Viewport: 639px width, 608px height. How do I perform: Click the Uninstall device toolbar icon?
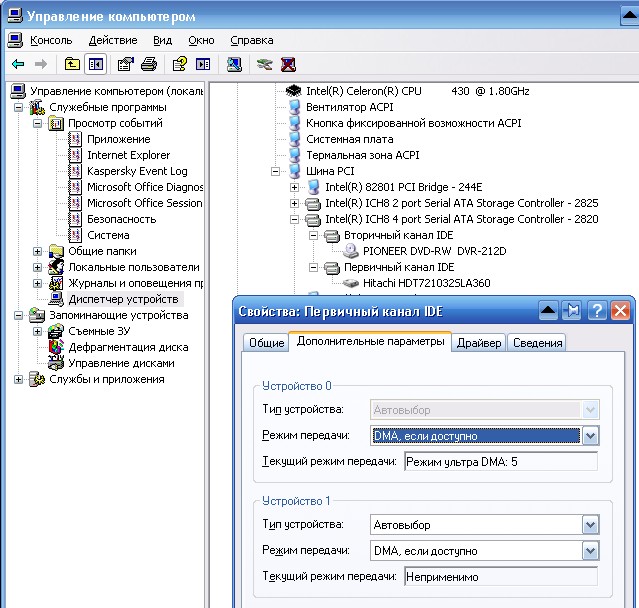click(288, 64)
